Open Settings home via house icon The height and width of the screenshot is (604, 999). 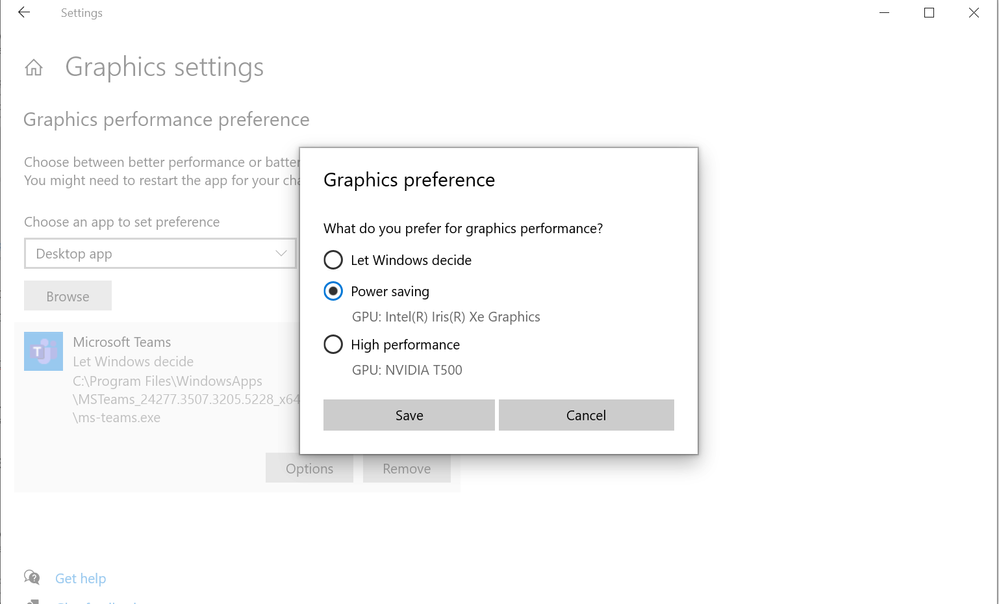coord(34,67)
